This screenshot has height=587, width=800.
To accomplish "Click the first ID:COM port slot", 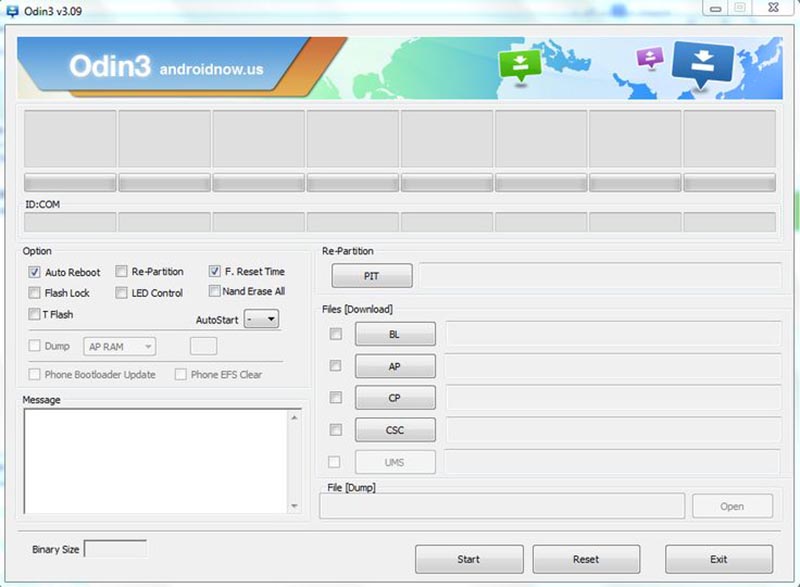I will pyautogui.click(x=70, y=222).
